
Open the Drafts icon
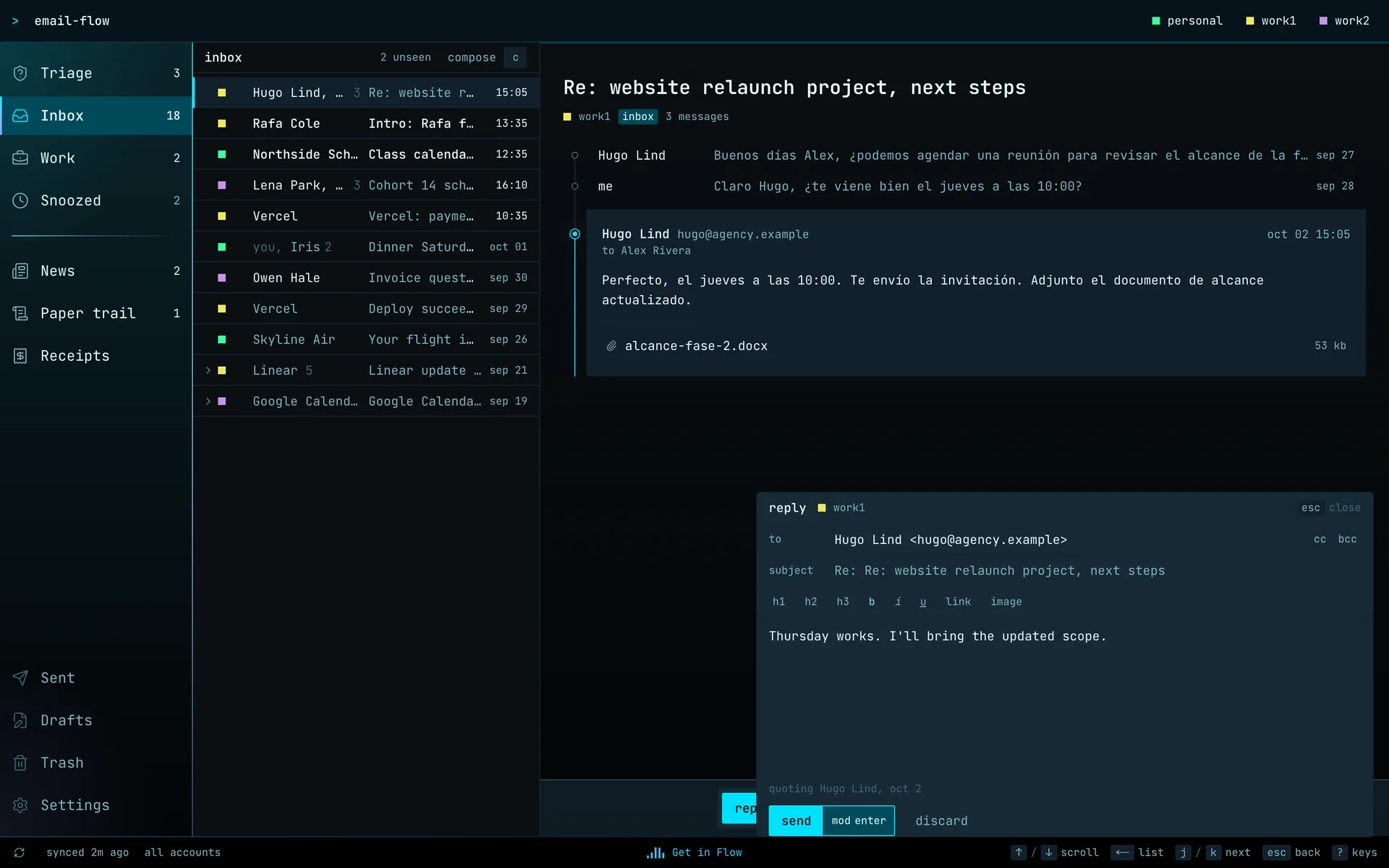tap(20, 720)
